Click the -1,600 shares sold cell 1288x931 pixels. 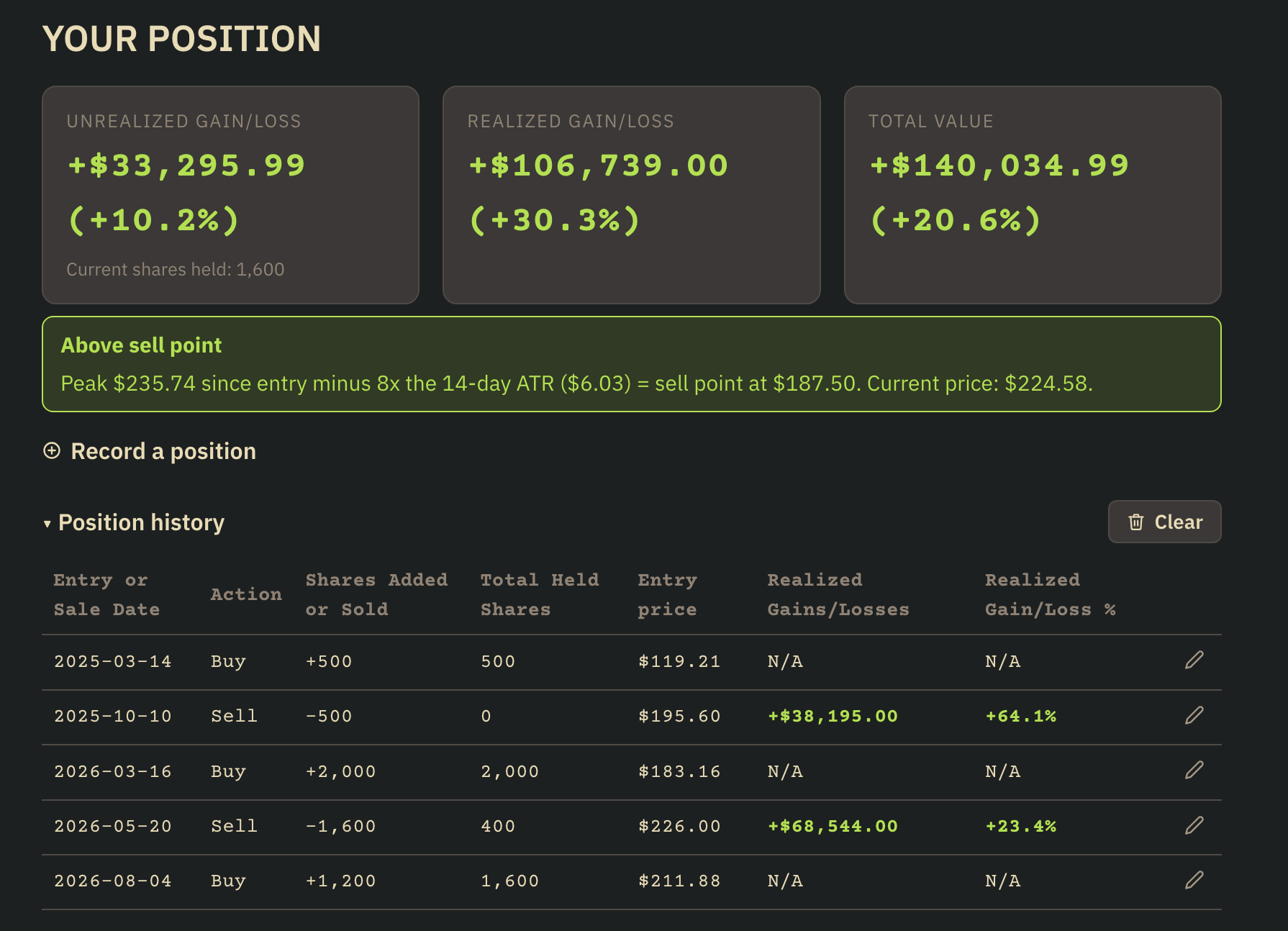(340, 827)
